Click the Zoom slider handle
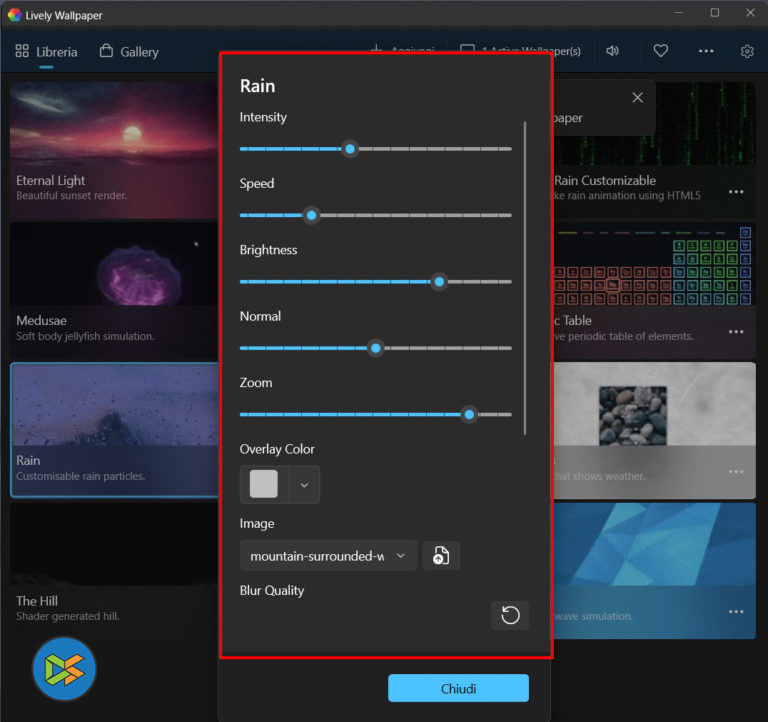 coord(469,414)
